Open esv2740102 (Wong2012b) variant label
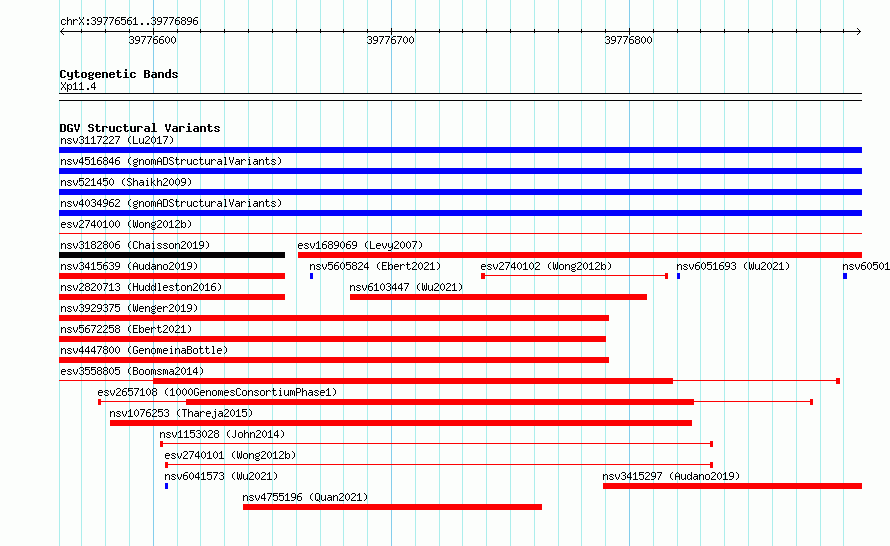 (x=546, y=266)
